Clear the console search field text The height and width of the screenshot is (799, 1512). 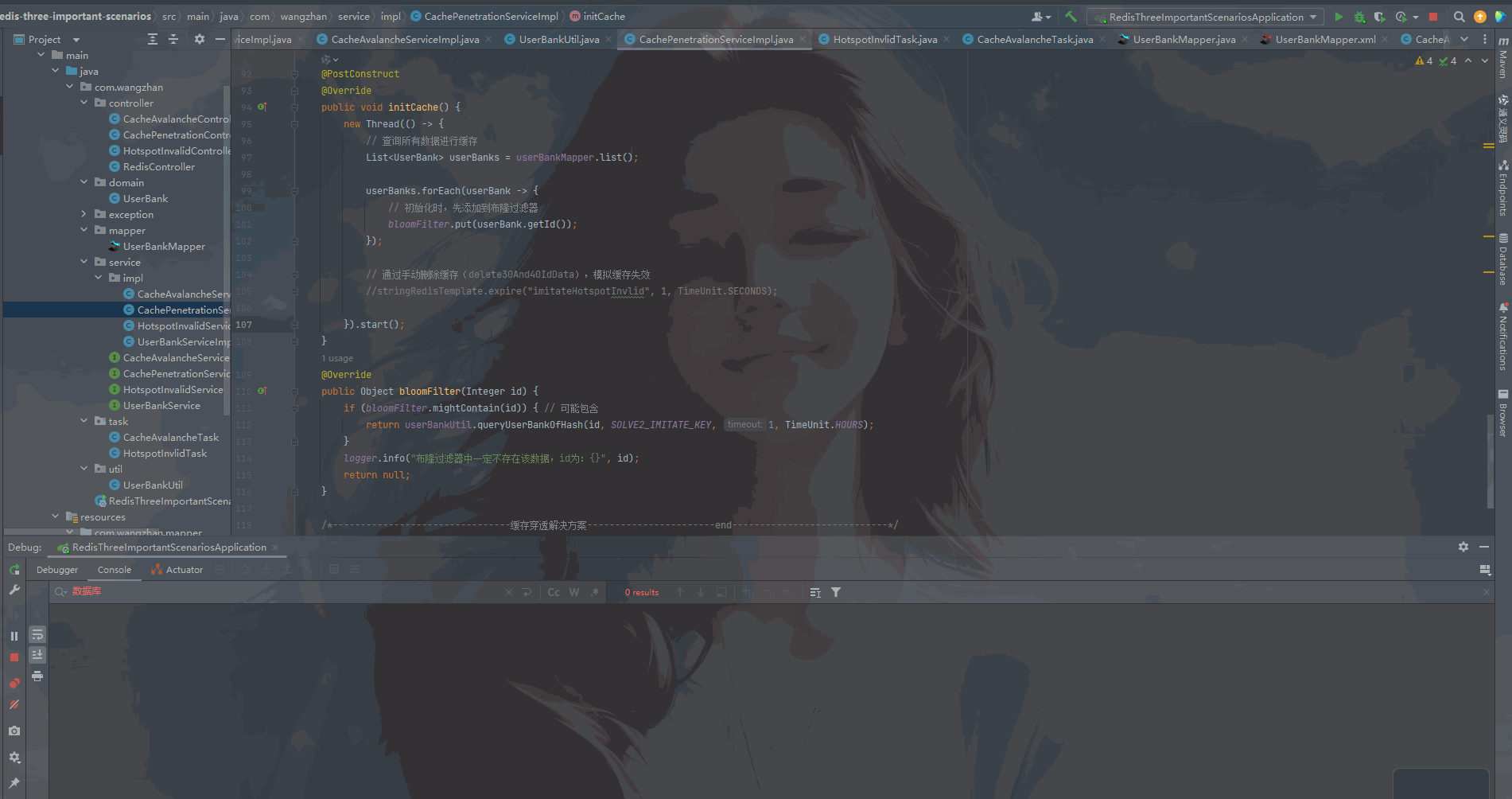pyautogui.click(x=509, y=592)
